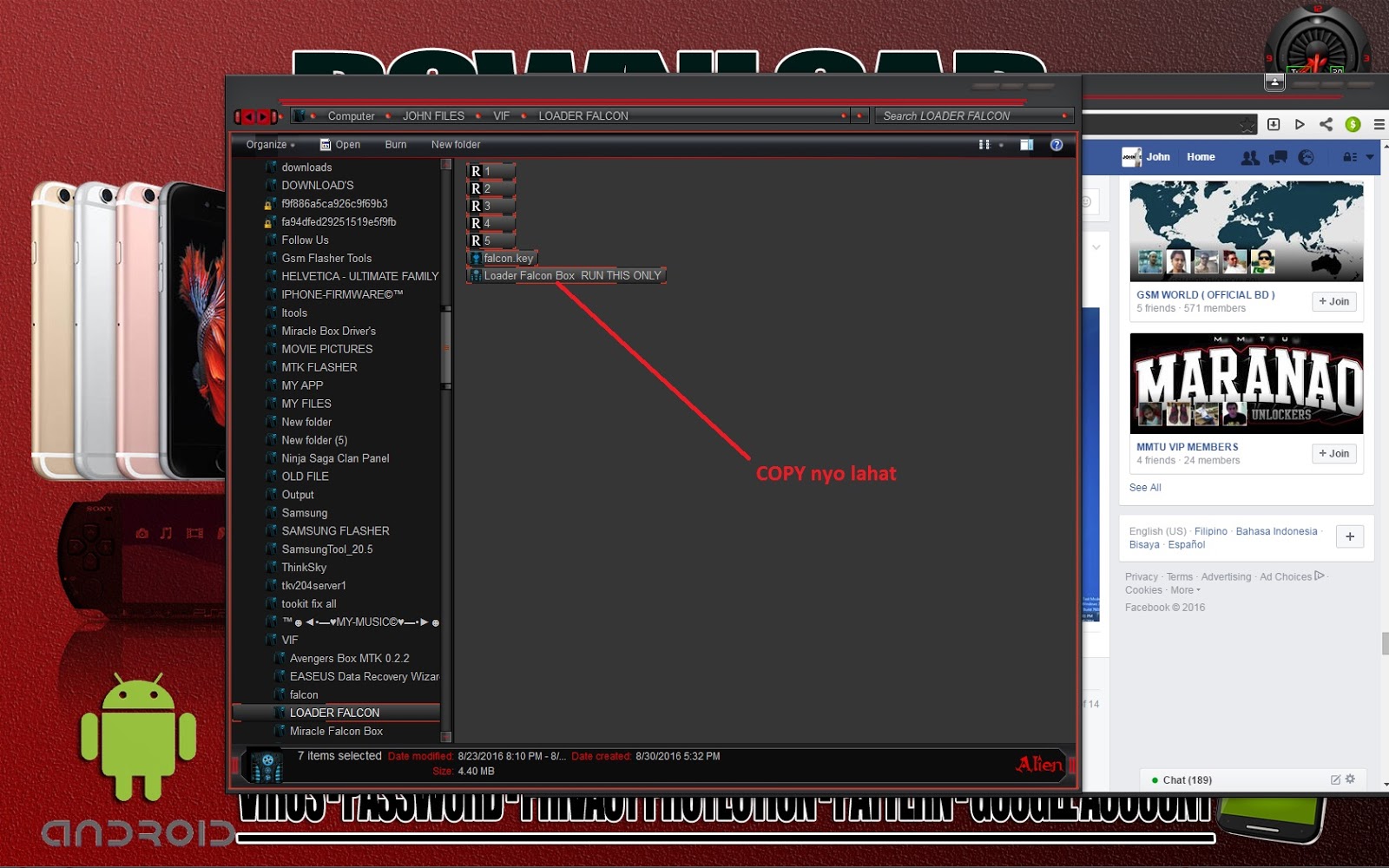Navigate to JOHN FILES breadcrumb

tap(433, 116)
